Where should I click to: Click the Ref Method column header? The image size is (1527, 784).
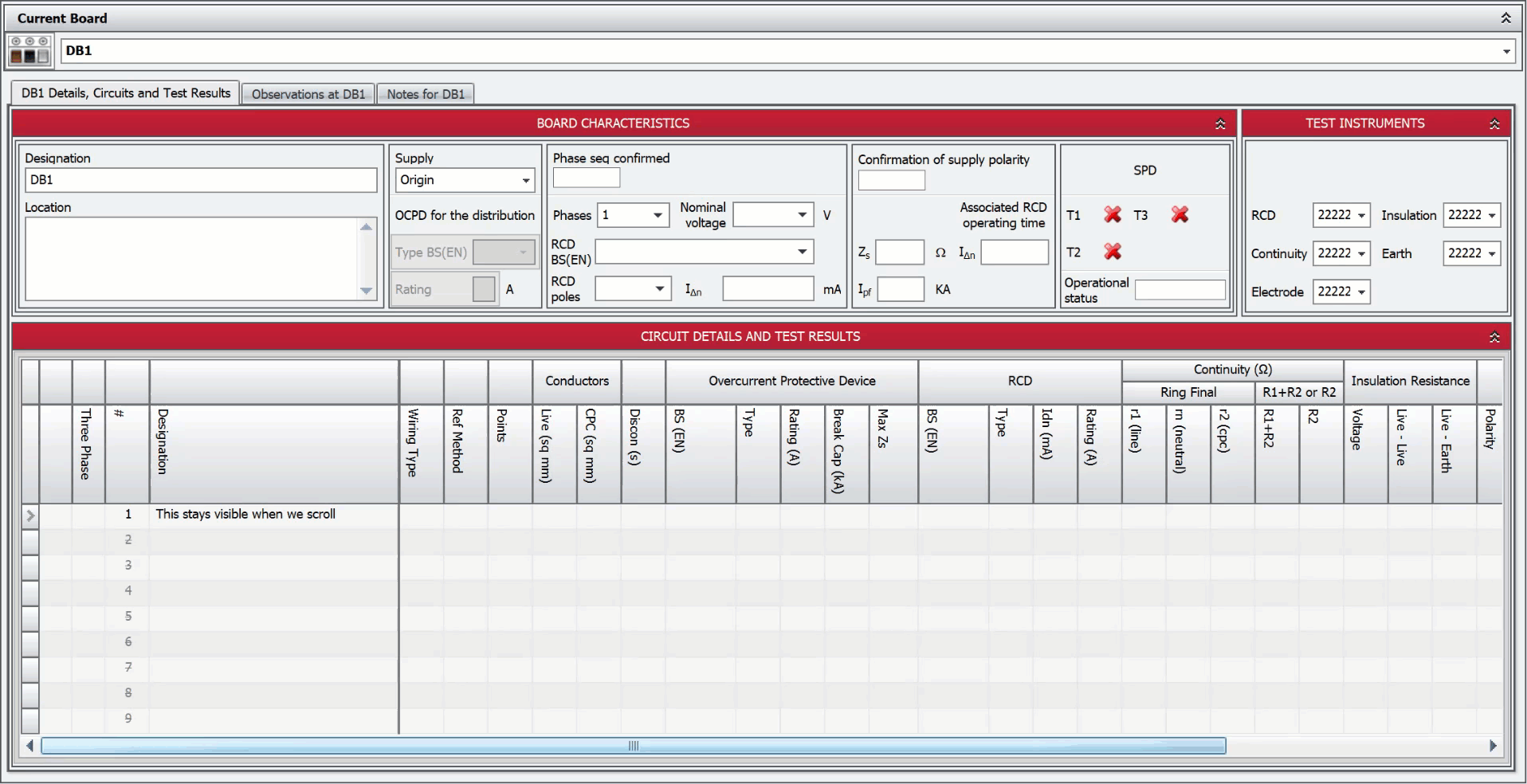pos(466,454)
